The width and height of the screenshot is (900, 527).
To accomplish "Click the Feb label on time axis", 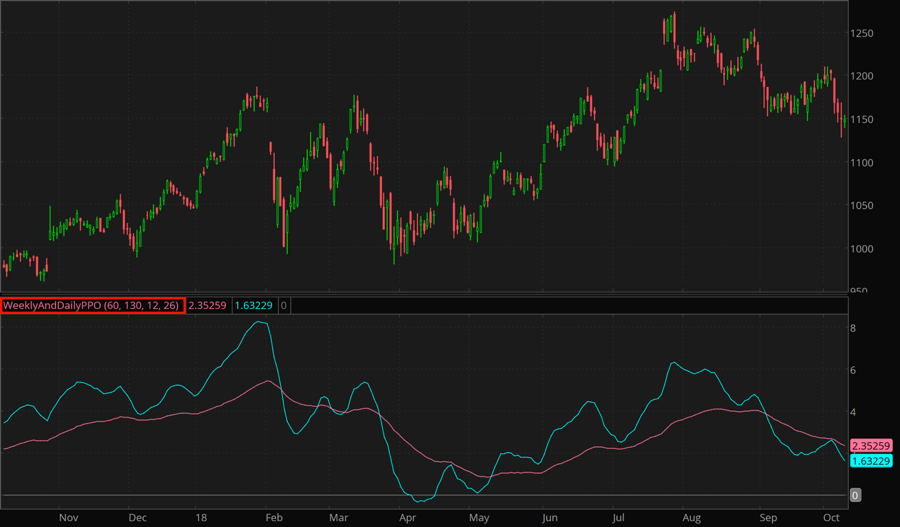I will click(275, 518).
